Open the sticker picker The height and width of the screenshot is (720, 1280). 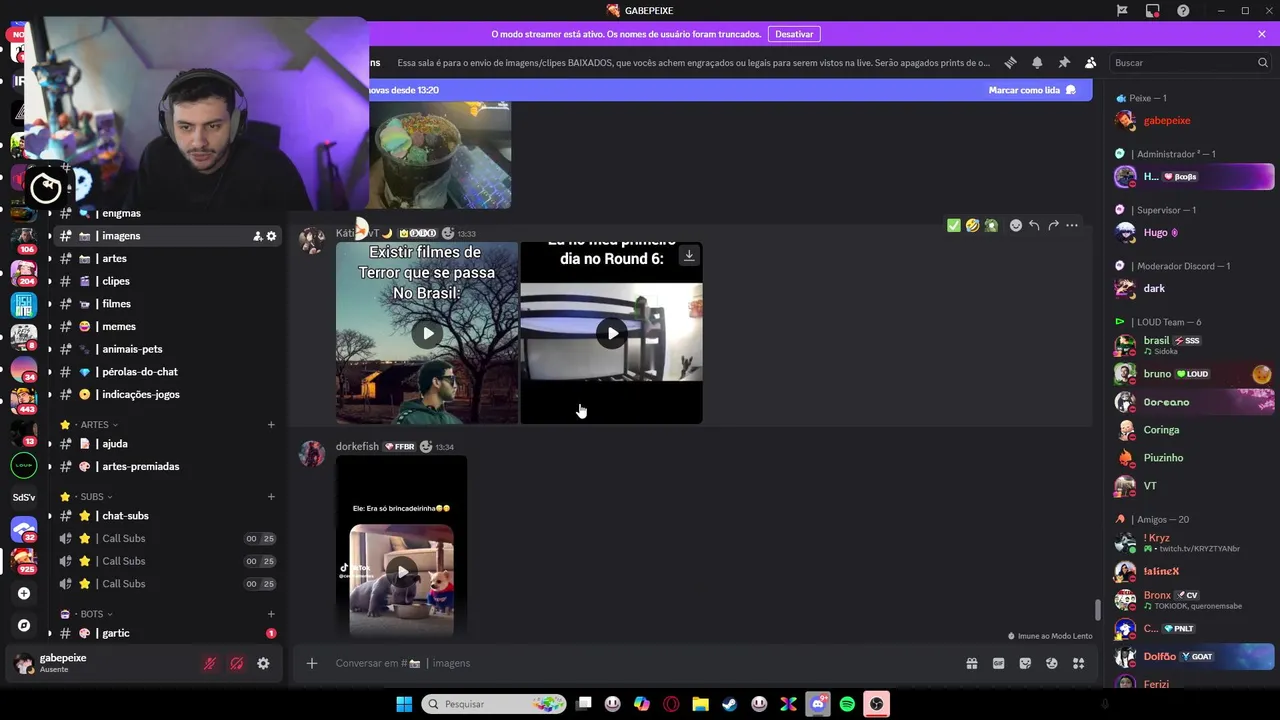click(1025, 663)
